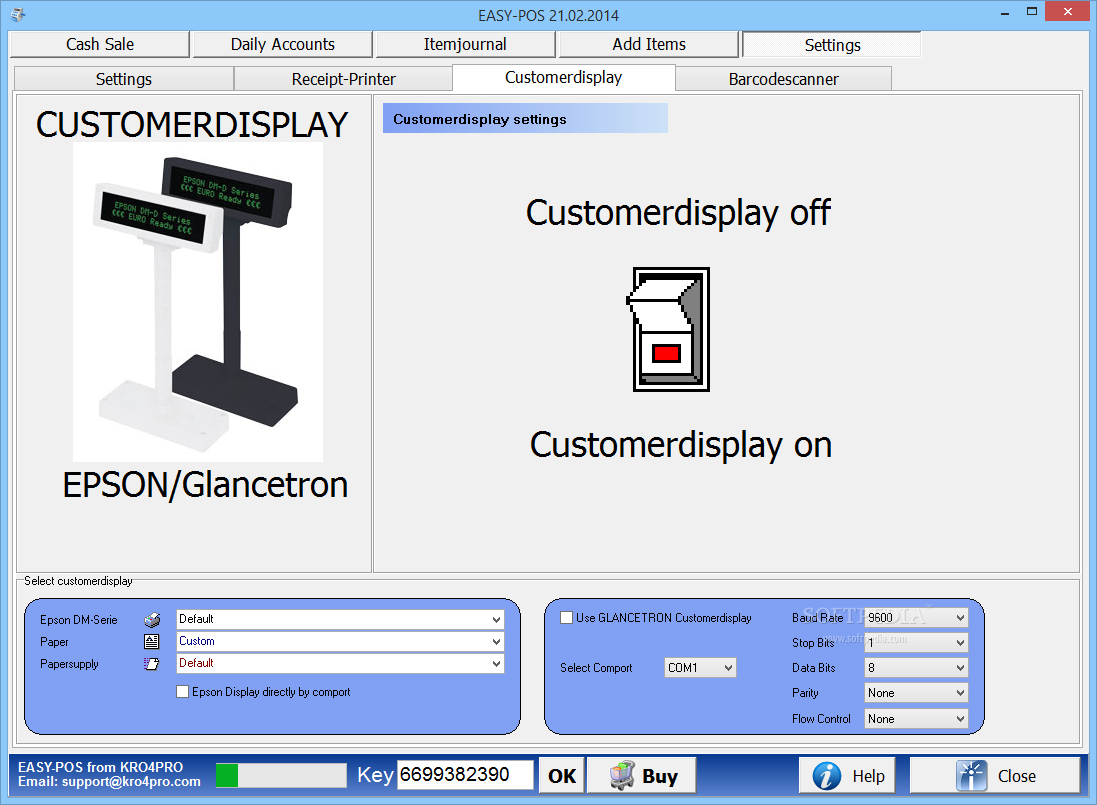Screen dimensions: 1097x805
Task: Click the EPSON/Glancetron label
Action: tap(205, 485)
